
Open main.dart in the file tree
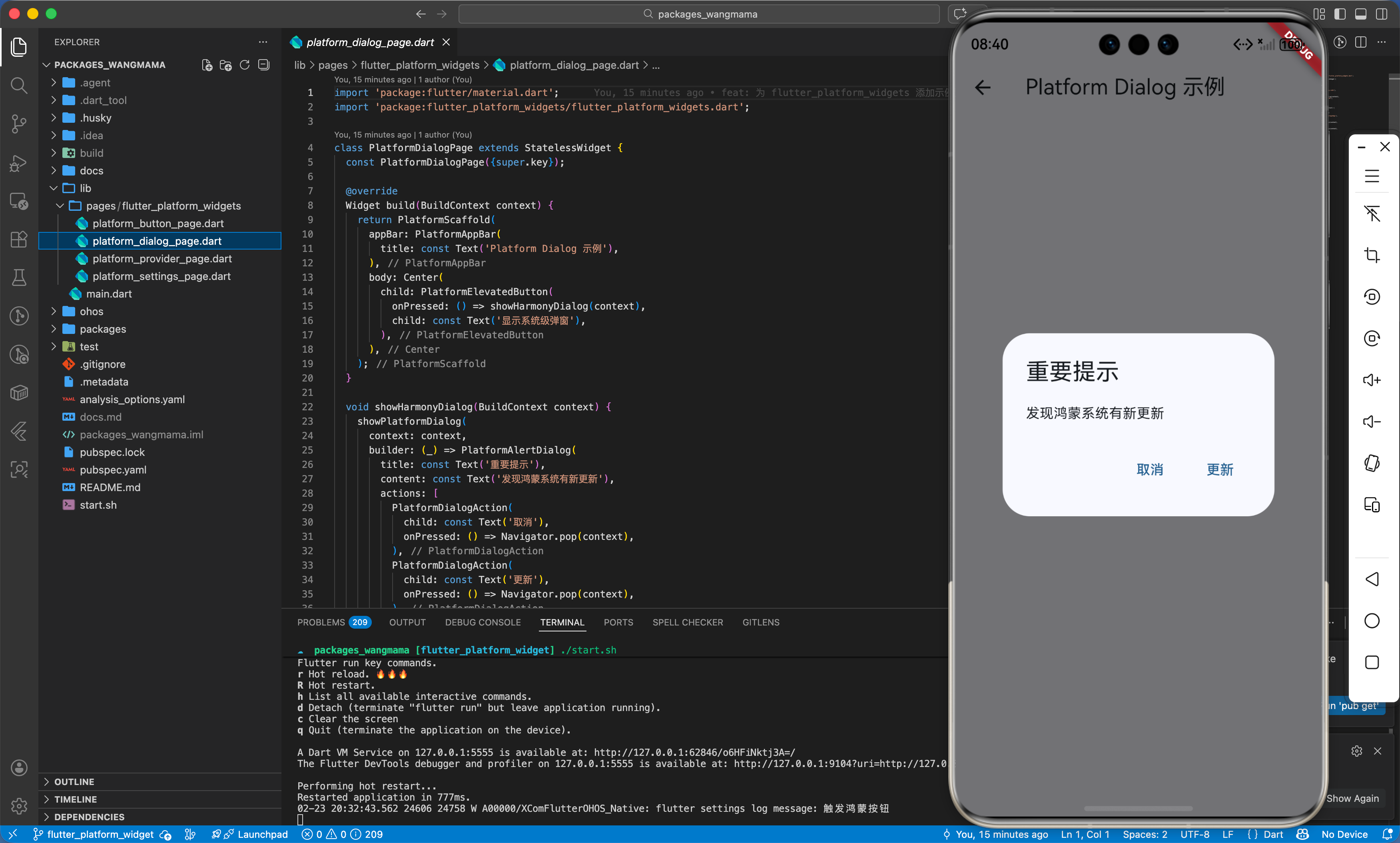pyautogui.click(x=108, y=294)
